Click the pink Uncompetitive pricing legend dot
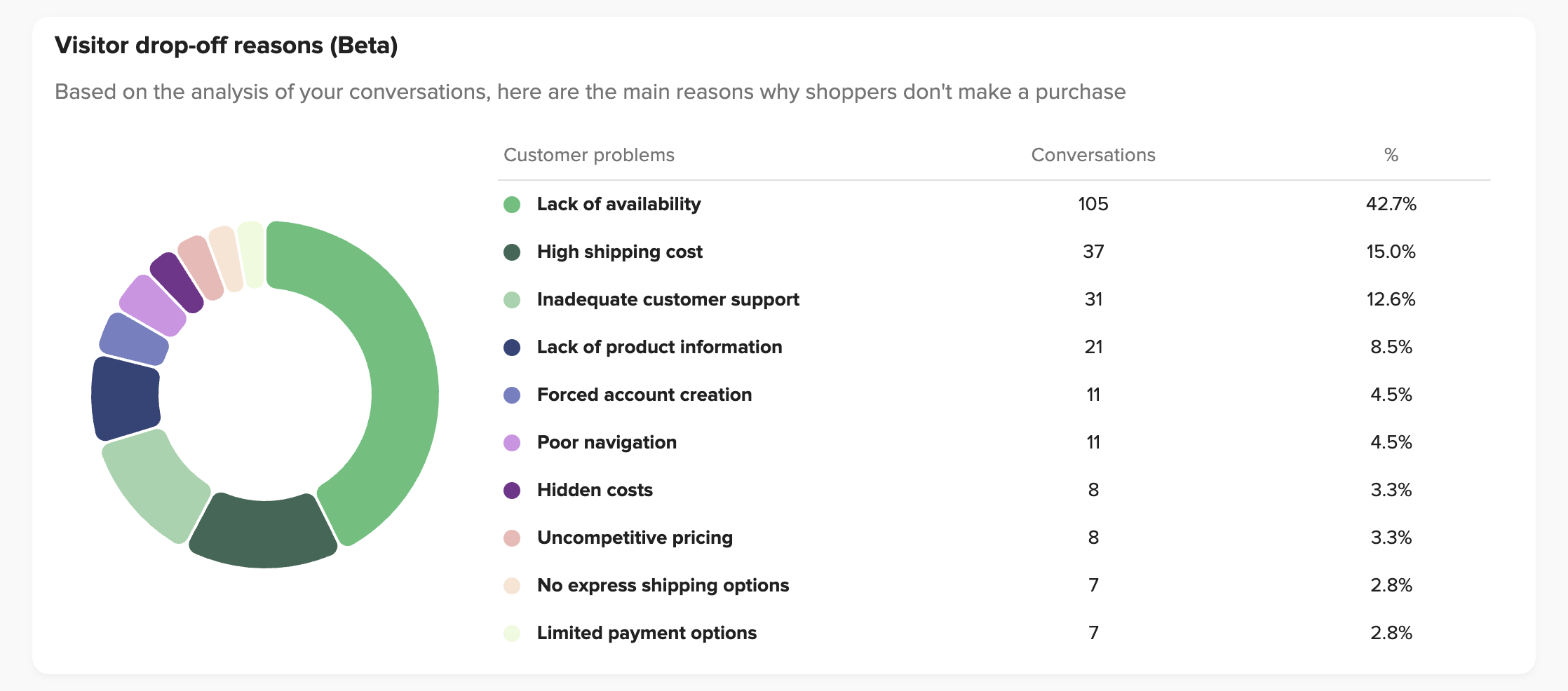 pyautogui.click(x=512, y=538)
